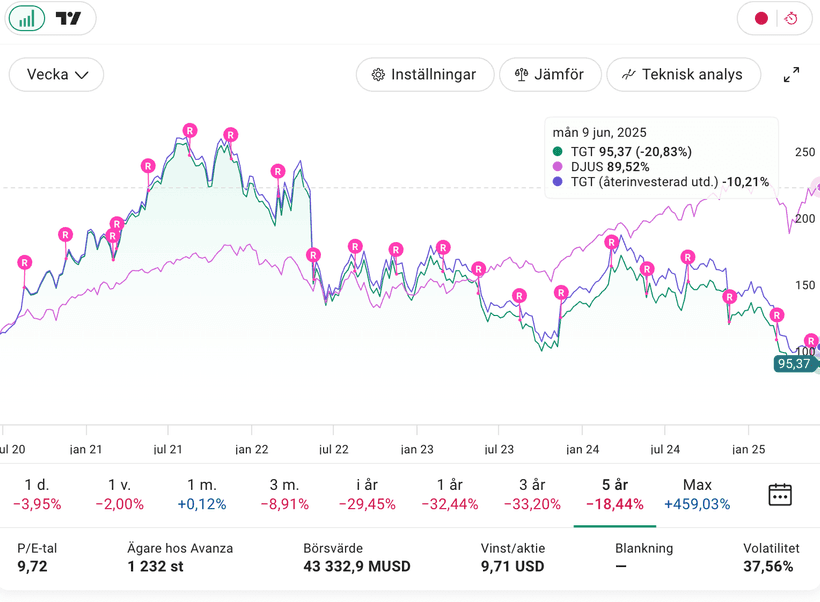Click the pink DJUS legend dot

[x=558, y=167]
